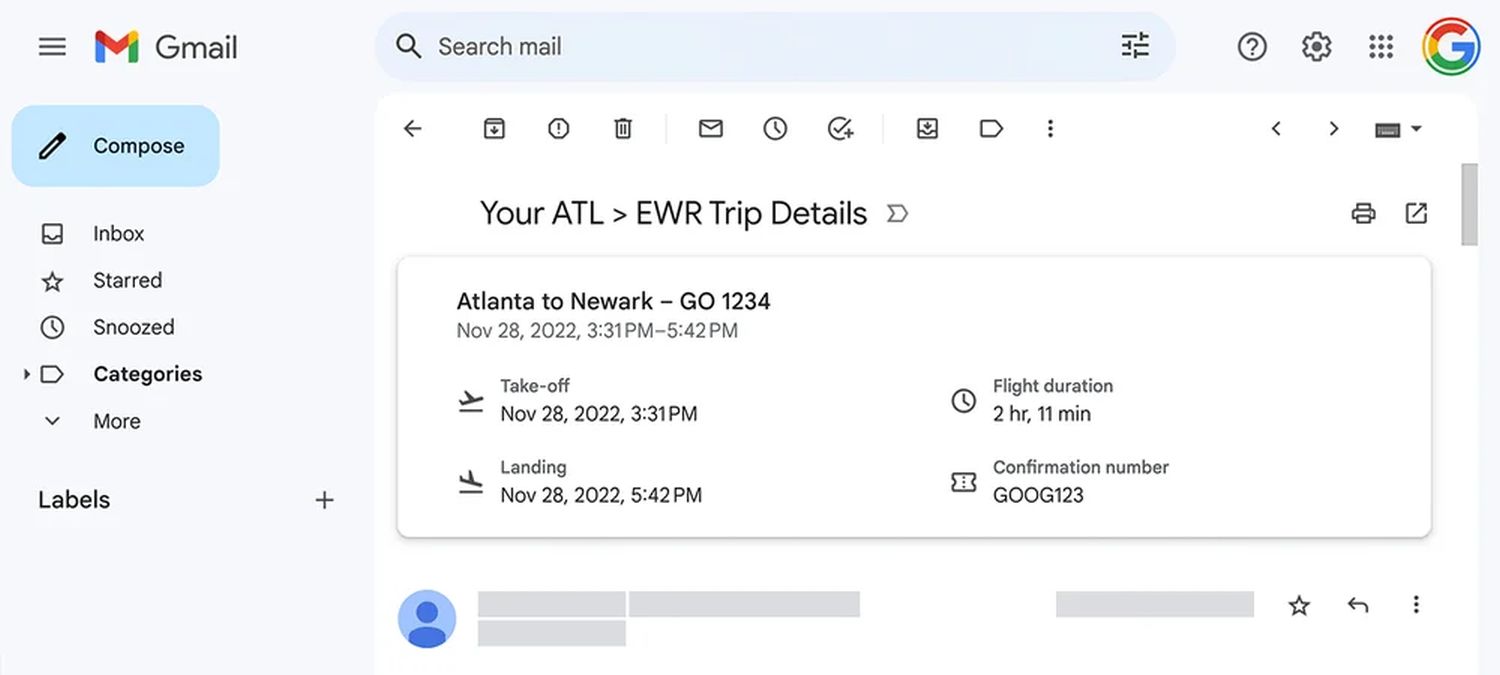Open the Labels tag icon
The height and width of the screenshot is (675, 1500).
tap(991, 128)
